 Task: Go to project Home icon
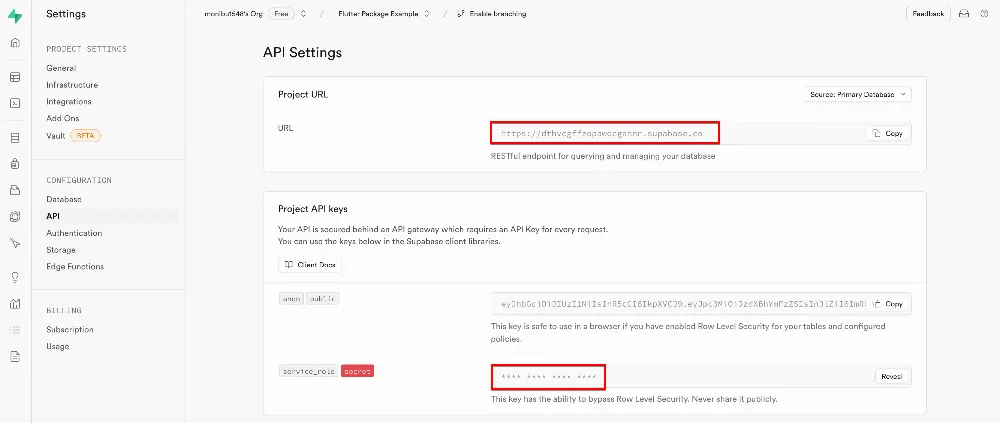[14, 43]
